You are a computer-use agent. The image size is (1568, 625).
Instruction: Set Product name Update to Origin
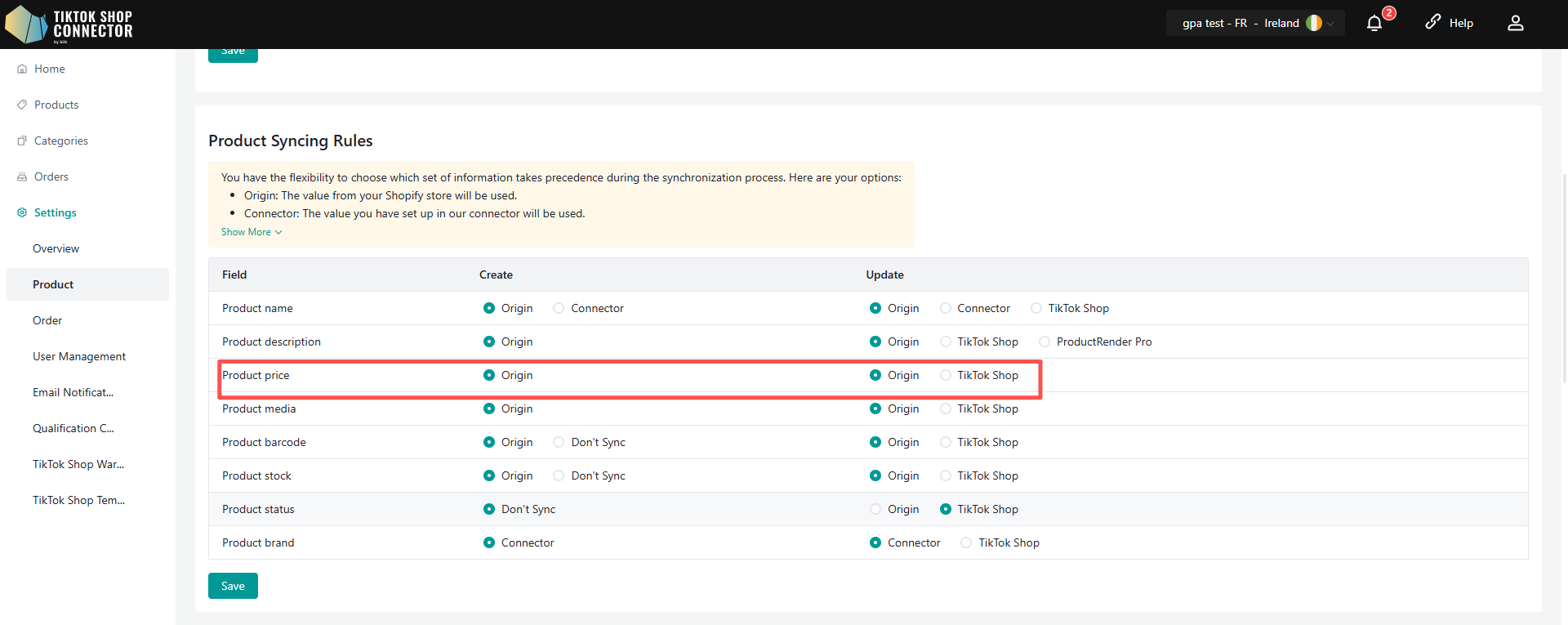(x=875, y=308)
